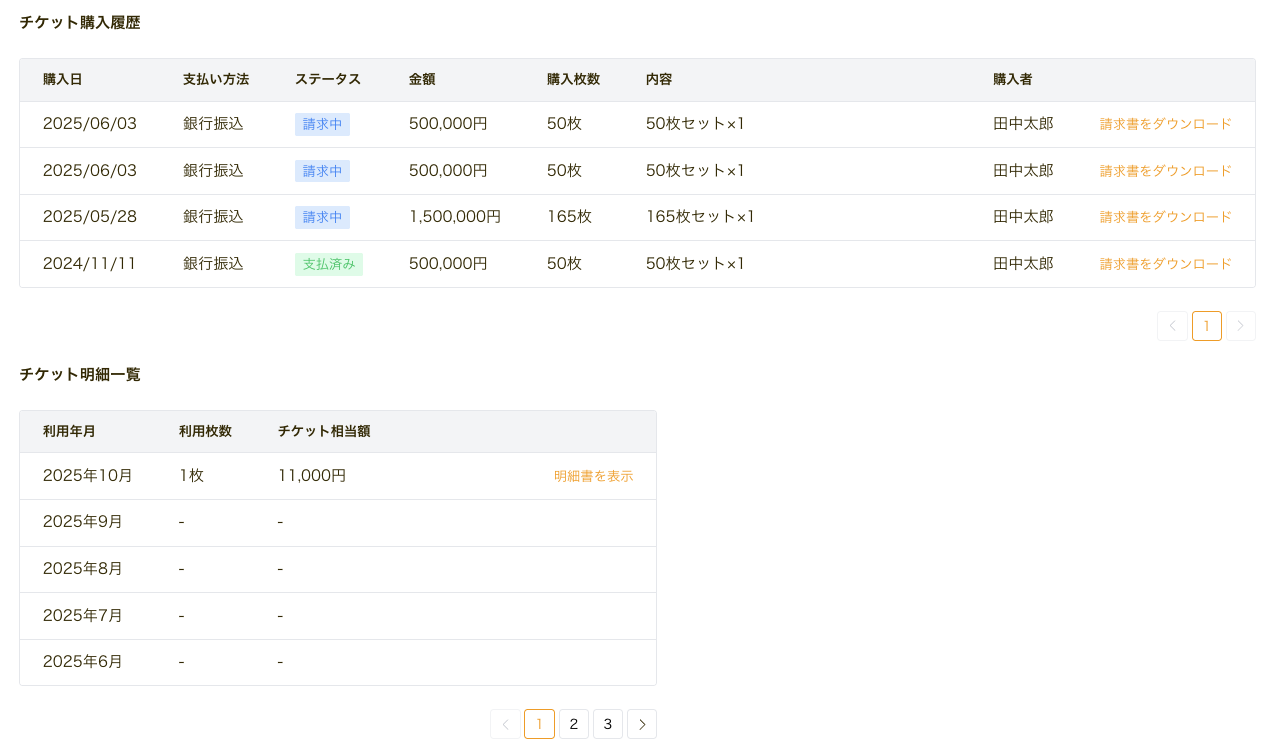
Task: Click the 支払済み status badge
Action: pos(329,264)
